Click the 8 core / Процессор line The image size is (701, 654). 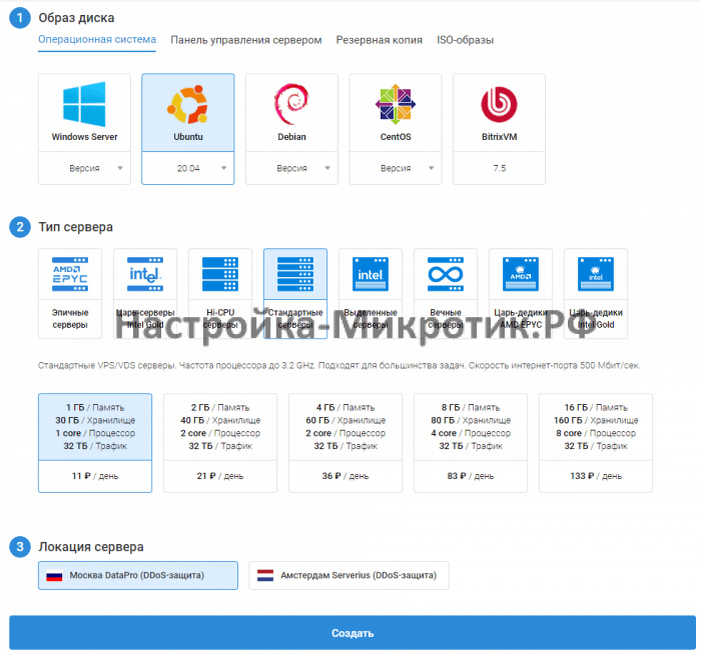[x=596, y=433]
